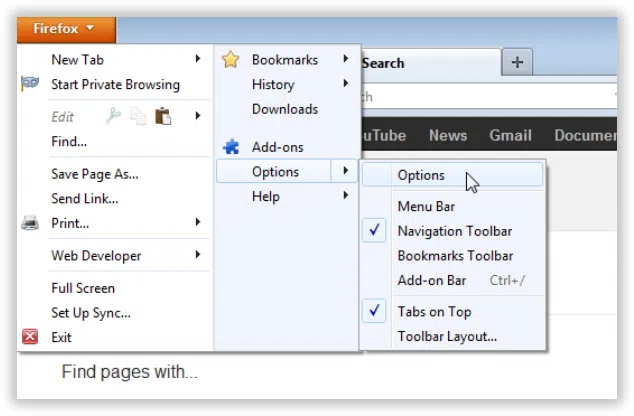Open the News link in black bar
This screenshot has width=634, height=416.
coord(448,135)
